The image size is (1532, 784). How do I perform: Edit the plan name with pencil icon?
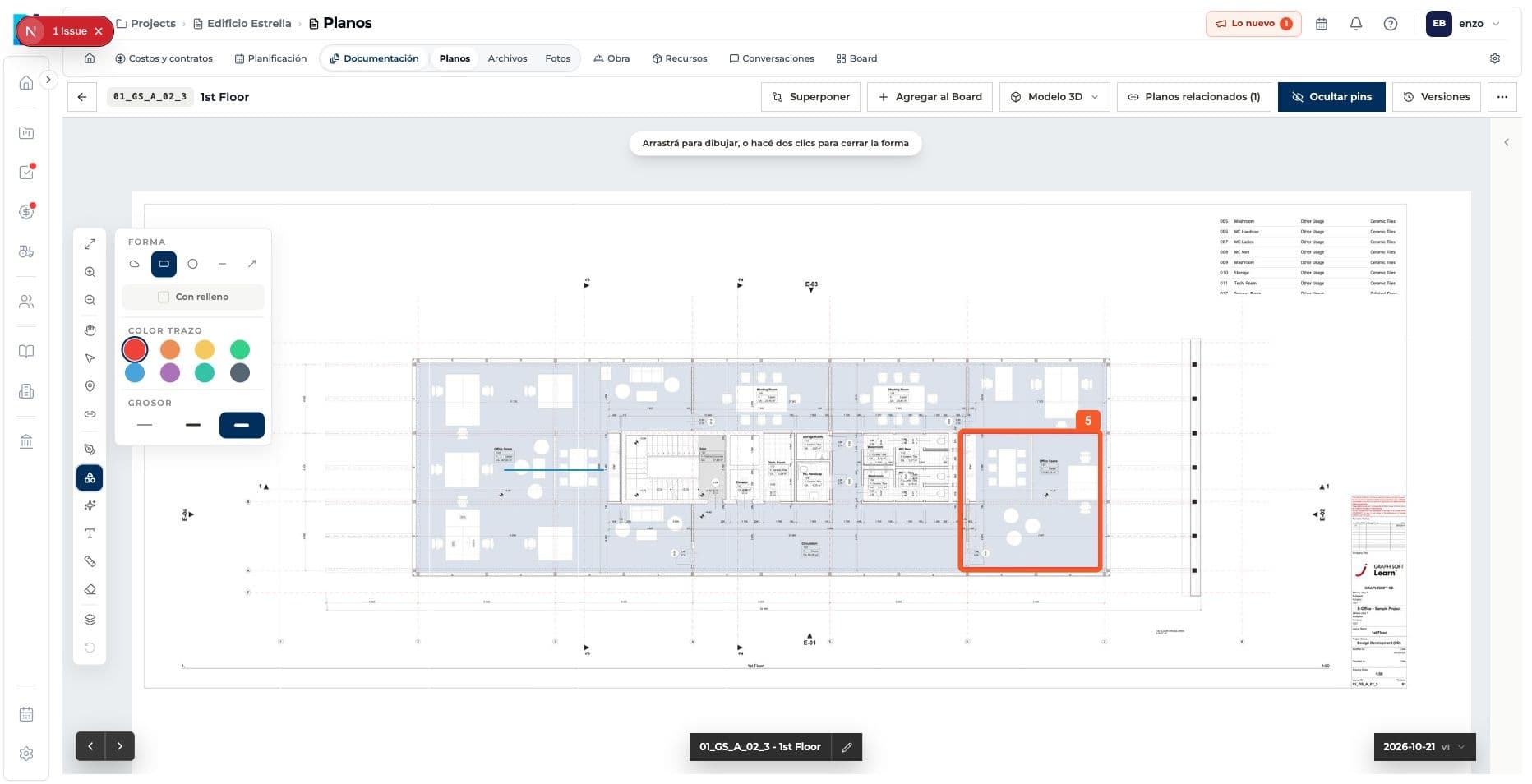[847, 747]
